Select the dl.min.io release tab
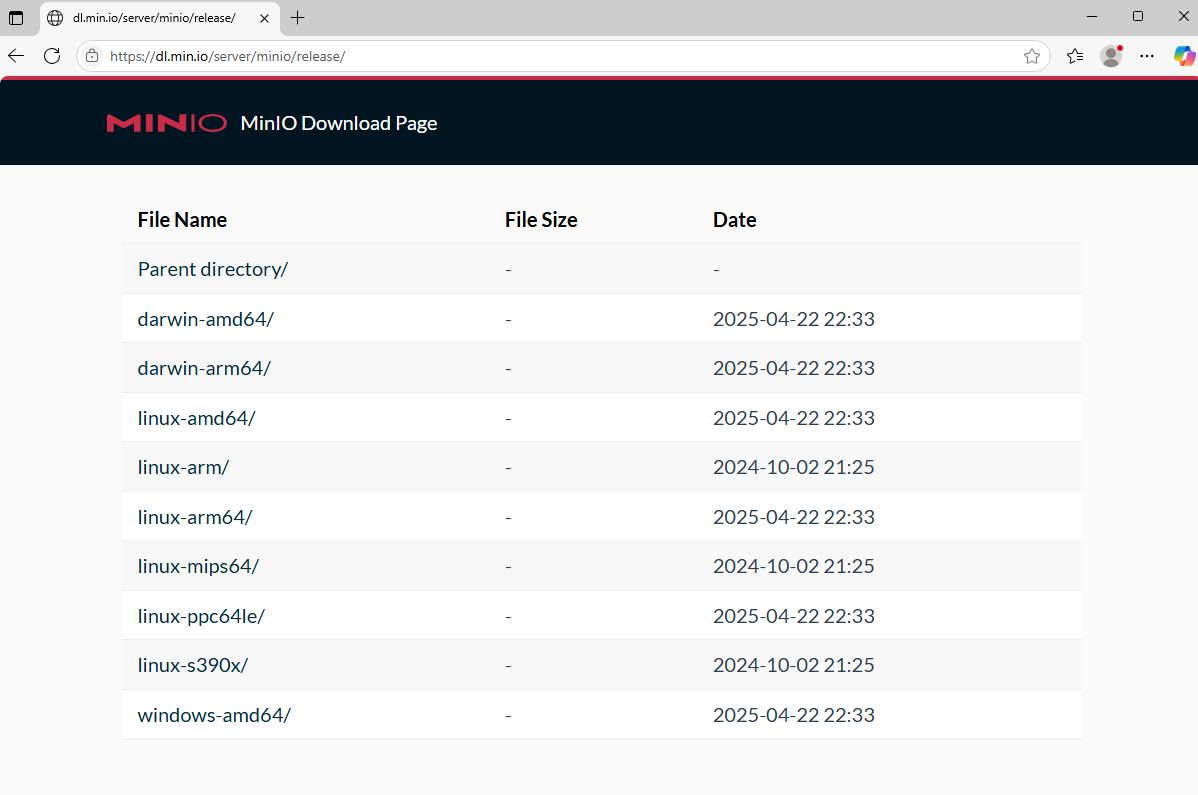 click(x=160, y=18)
